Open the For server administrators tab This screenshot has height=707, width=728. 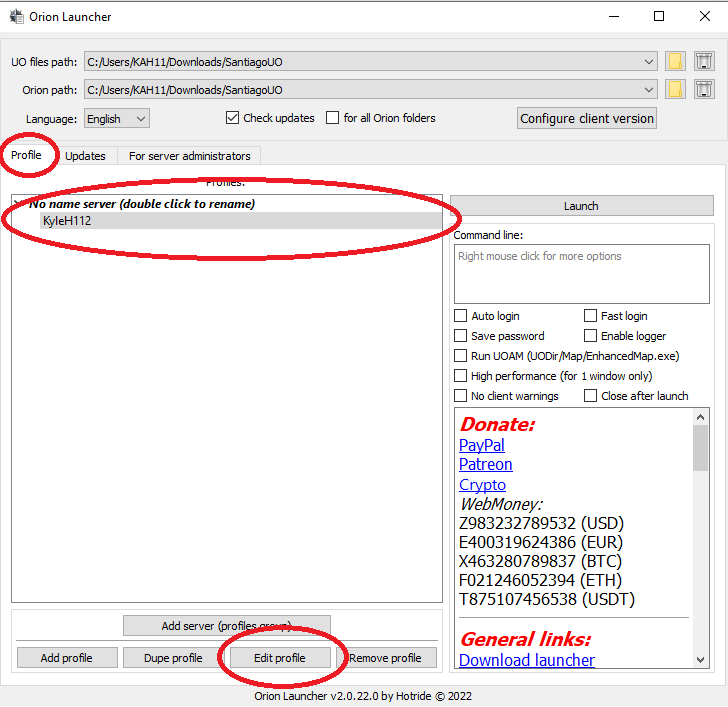pos(190,156)
